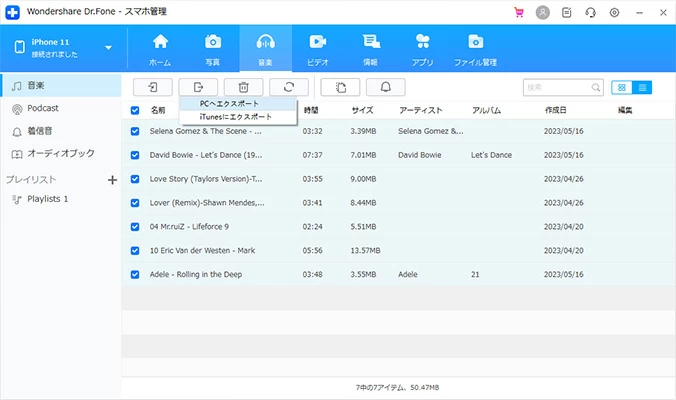Screen dimensions: 676x400
Task: Click the refresh icon in toolbar
Action: click(288, 87)
